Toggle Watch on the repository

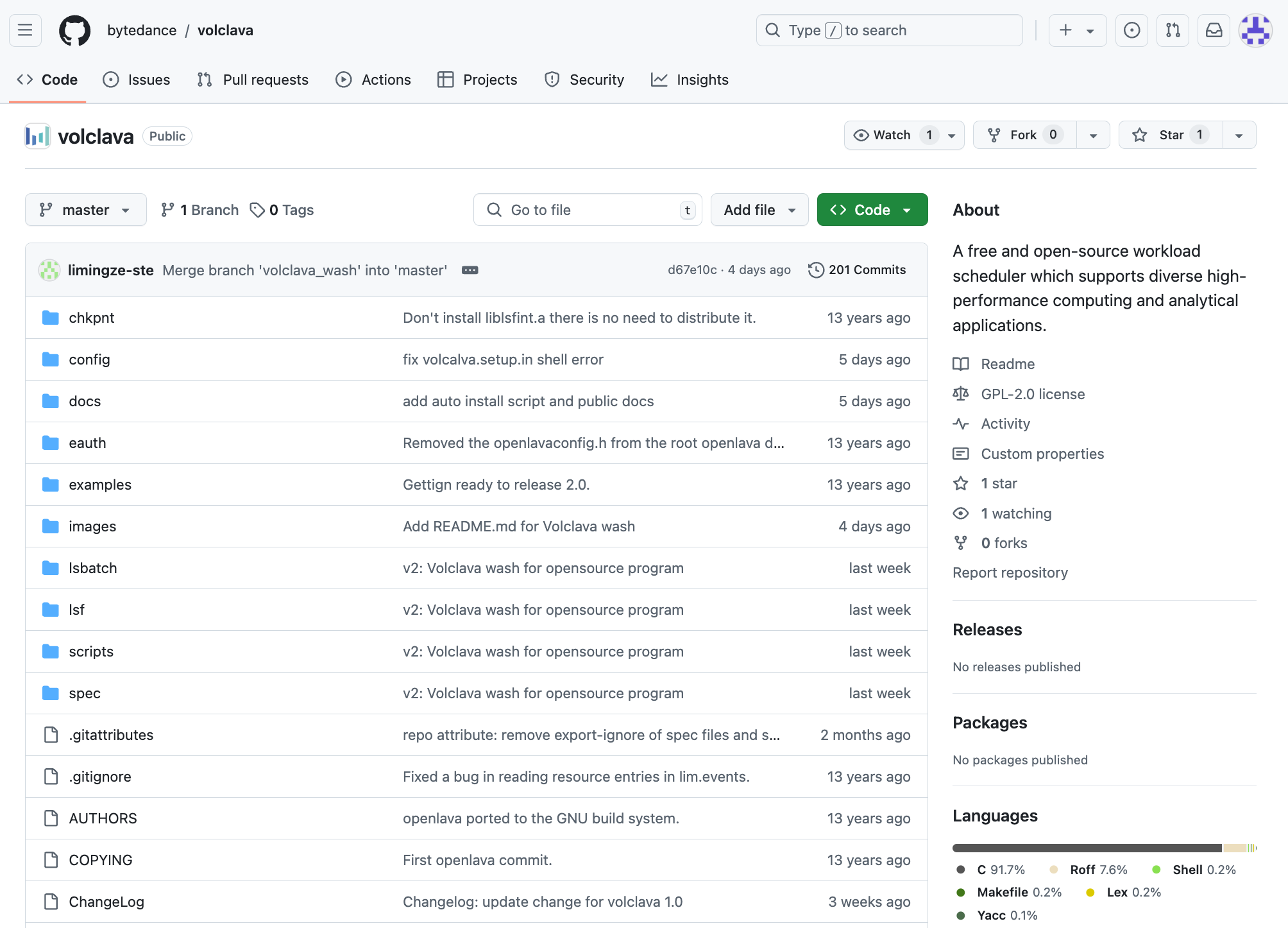tap(892, 135)
